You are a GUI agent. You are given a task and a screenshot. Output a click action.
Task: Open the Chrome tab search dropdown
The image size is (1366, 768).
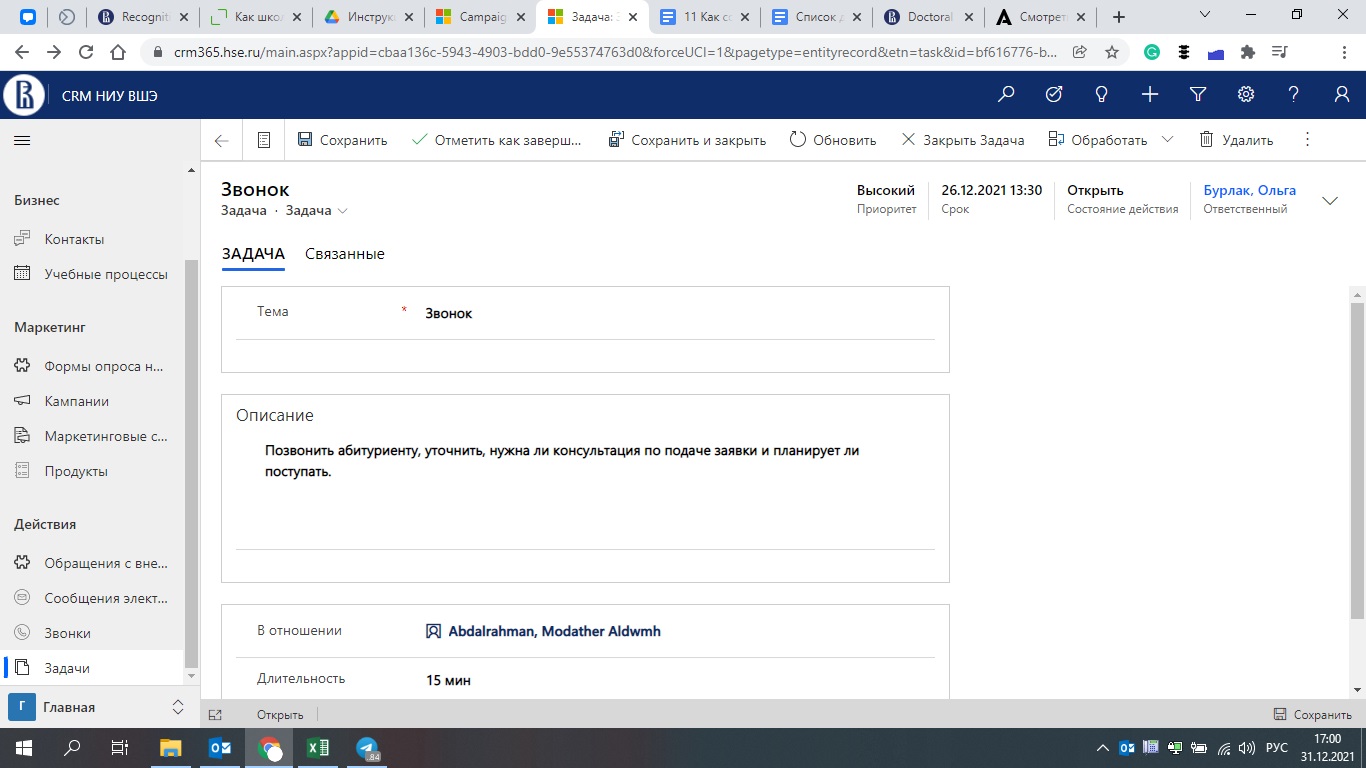[1206, 16]
